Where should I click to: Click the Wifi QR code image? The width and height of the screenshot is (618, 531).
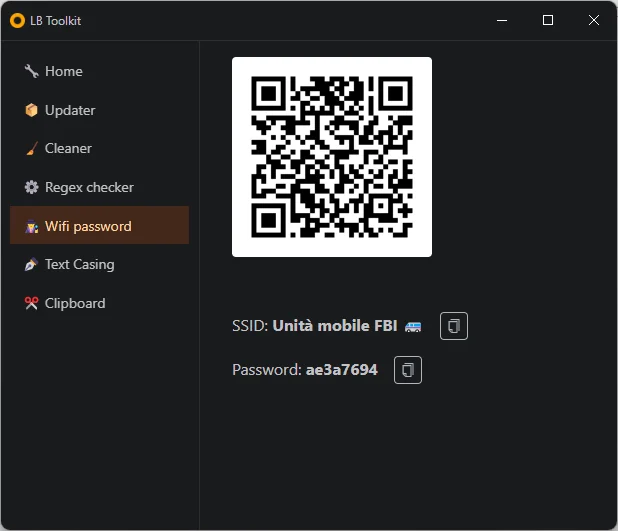coord(332,157)
